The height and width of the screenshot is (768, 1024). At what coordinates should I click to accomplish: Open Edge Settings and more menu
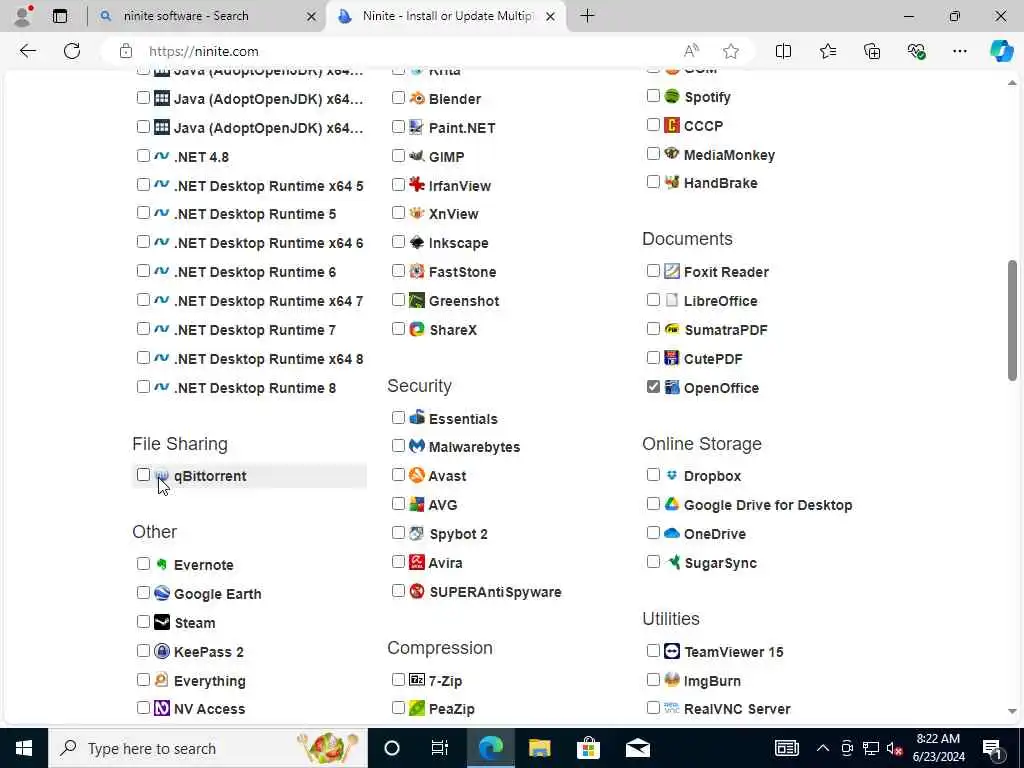coord(959,51)
